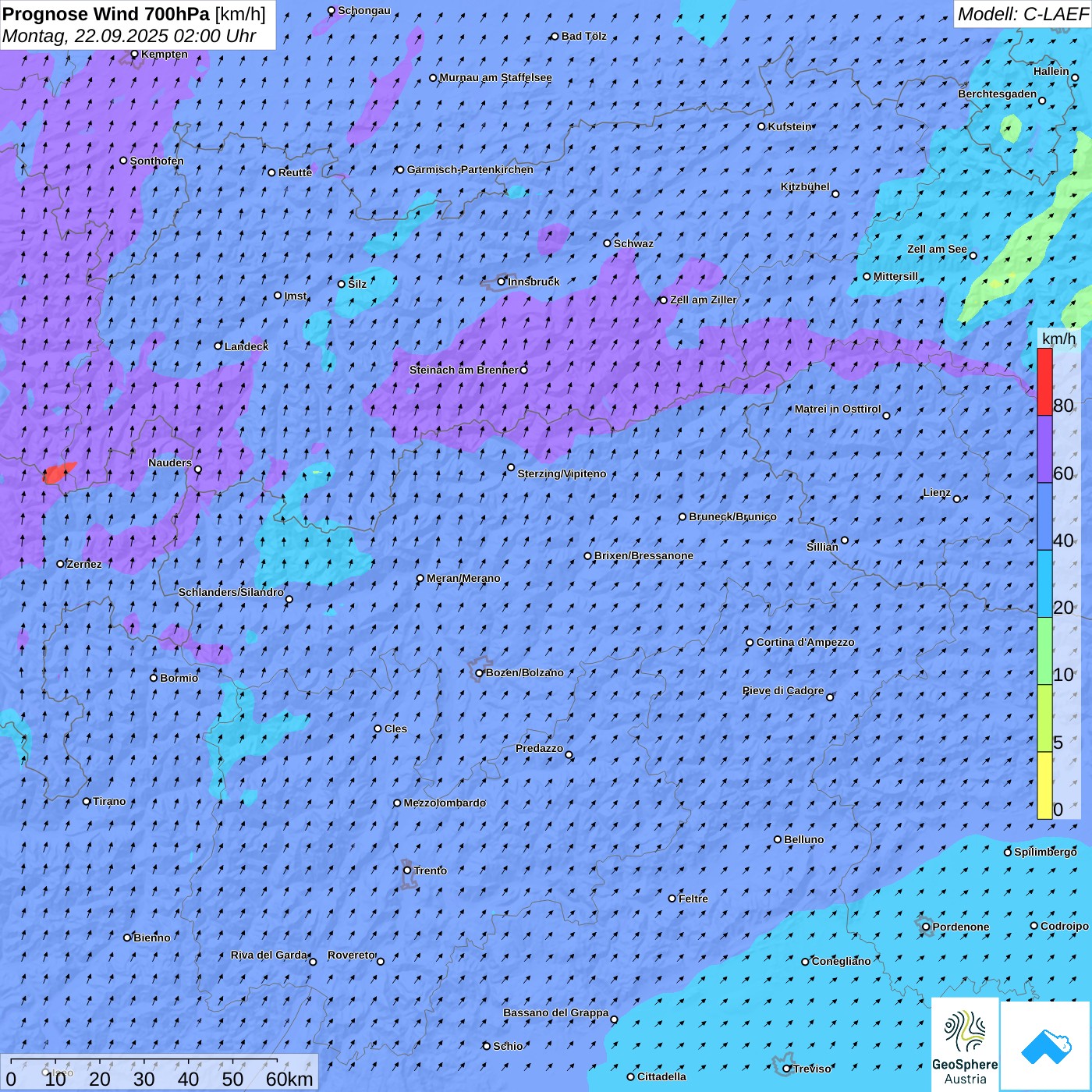
Task: Click the Kitzbühel label
Action: tap(805, 186)
